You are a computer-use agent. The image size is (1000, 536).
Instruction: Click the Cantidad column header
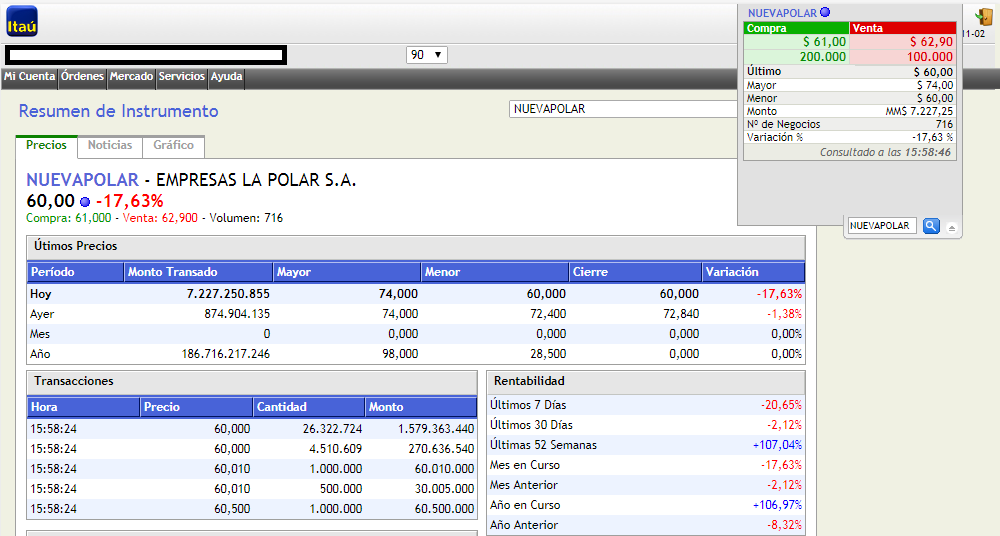(x=309, y=407)
